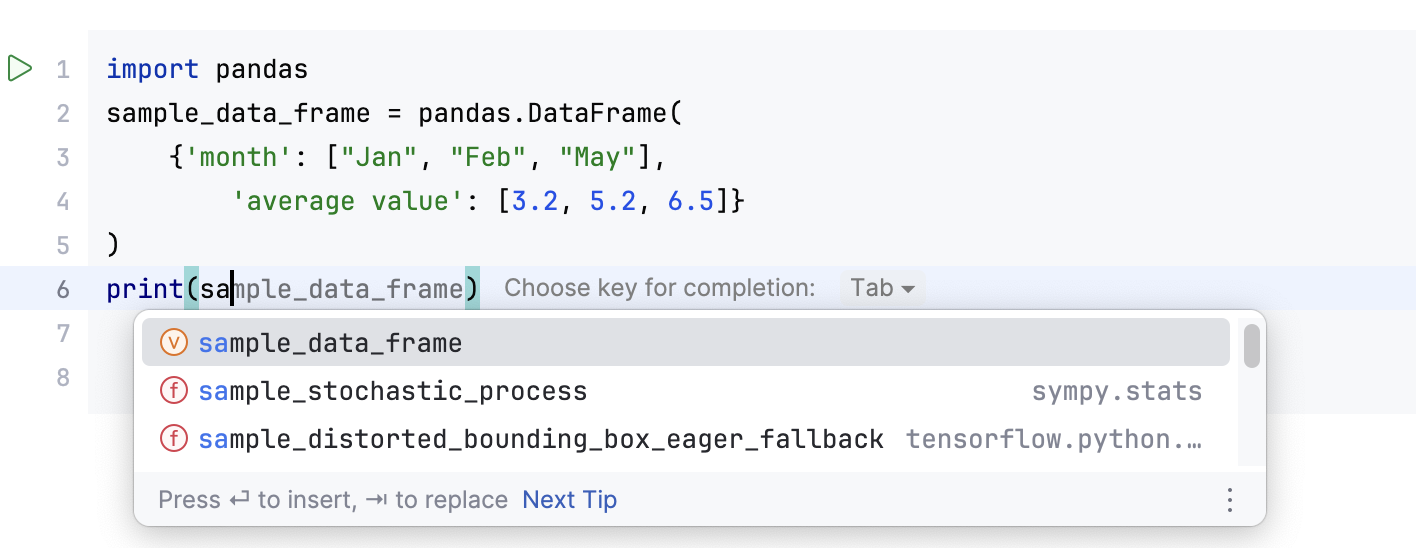The height and width of the screenshot is (548, 1416).
Task: Click line number 5 in the gutter
Action: (63, 246)
